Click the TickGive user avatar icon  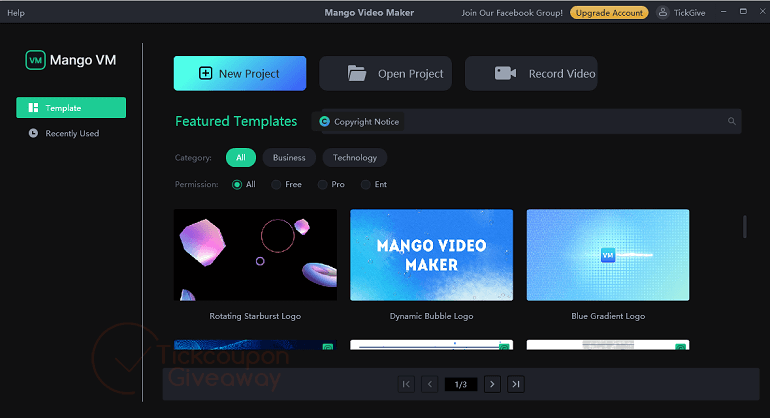662,12
